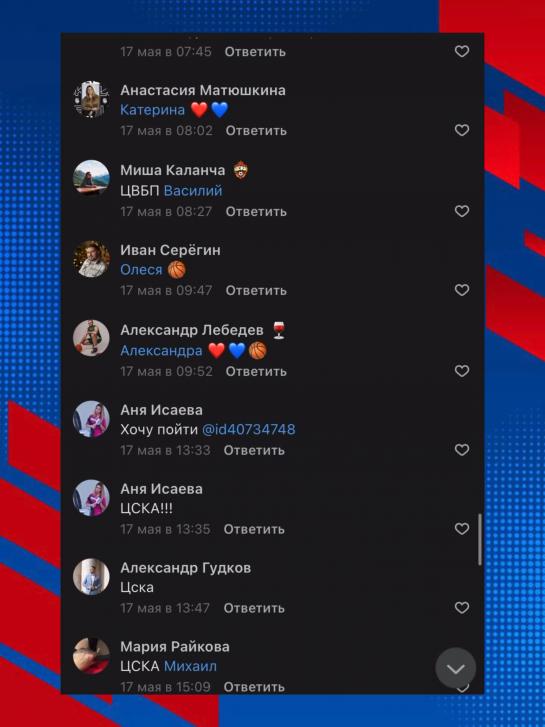Open Анастасия Матюшкина's profile avatar
The height and width of the screenshot is (727, 545).
(x=91, y=99)
